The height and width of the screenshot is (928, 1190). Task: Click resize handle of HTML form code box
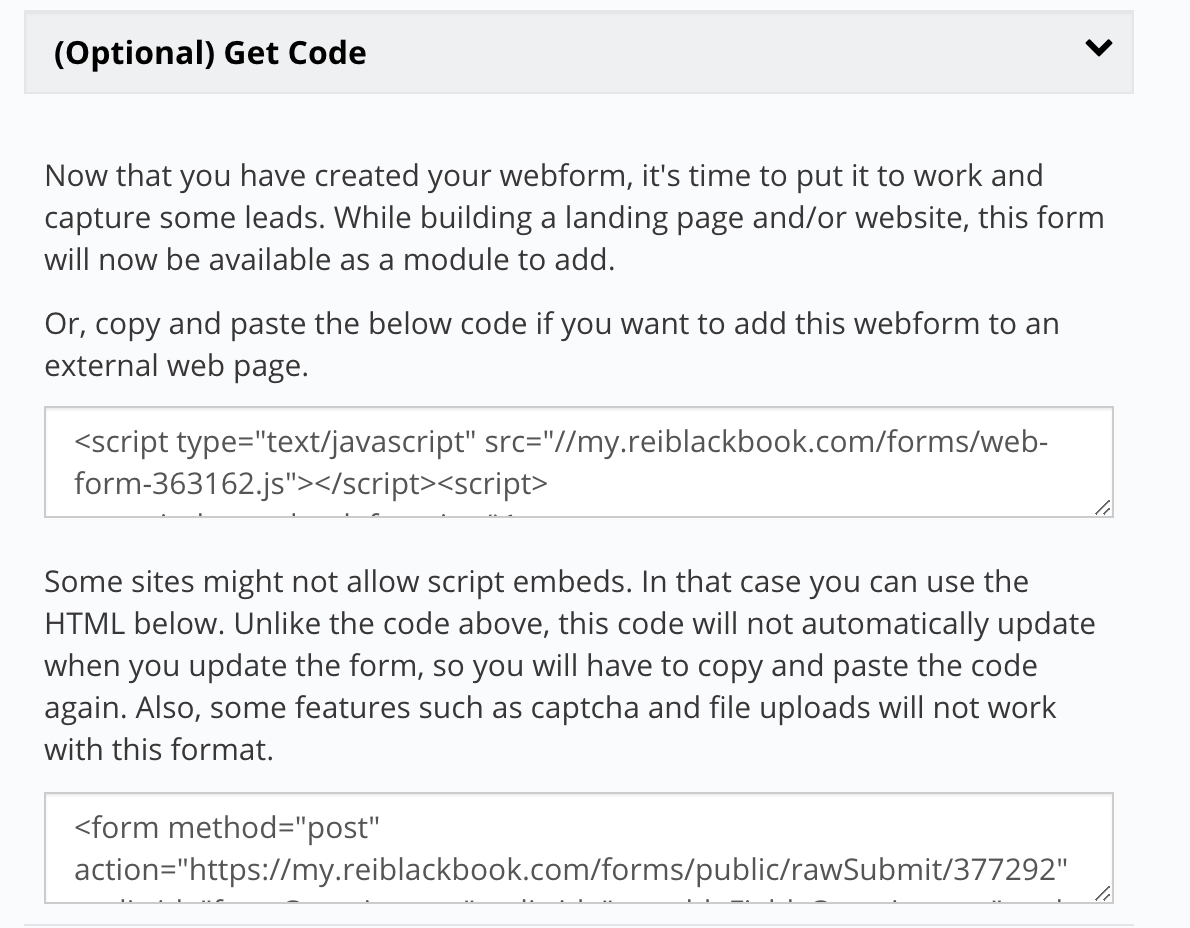point(1103,894)
